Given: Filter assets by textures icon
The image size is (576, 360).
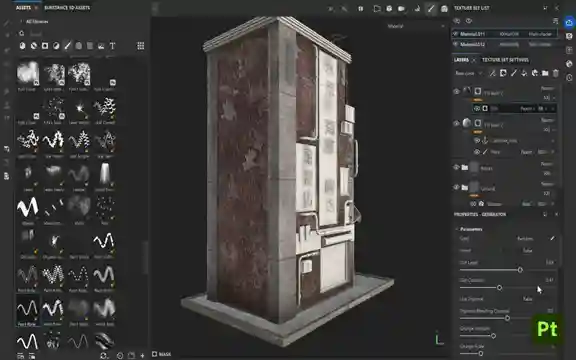Looking at the screenshot, I should tap(90, 46).
